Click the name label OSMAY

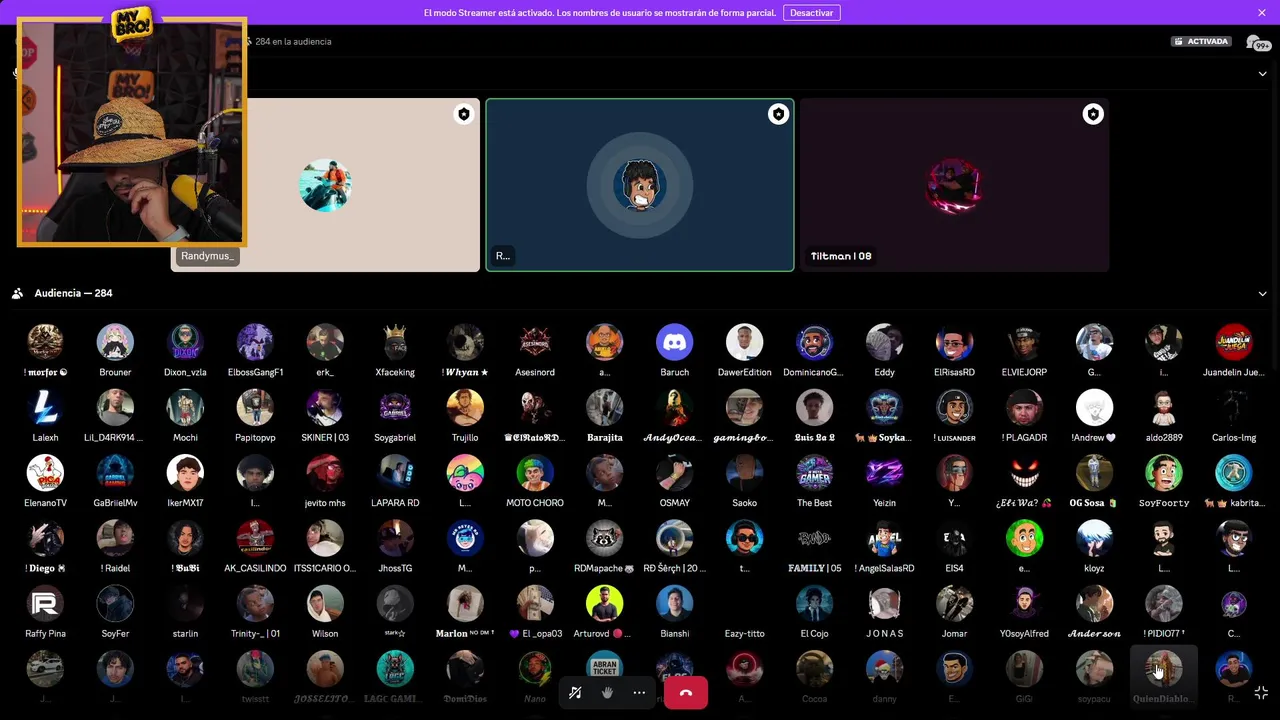674,503
